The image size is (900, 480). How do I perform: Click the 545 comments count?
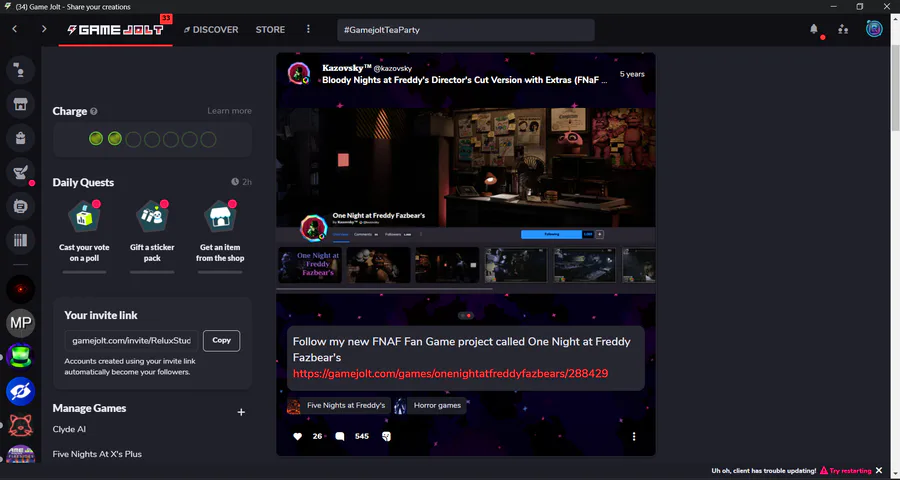[362, 436]
